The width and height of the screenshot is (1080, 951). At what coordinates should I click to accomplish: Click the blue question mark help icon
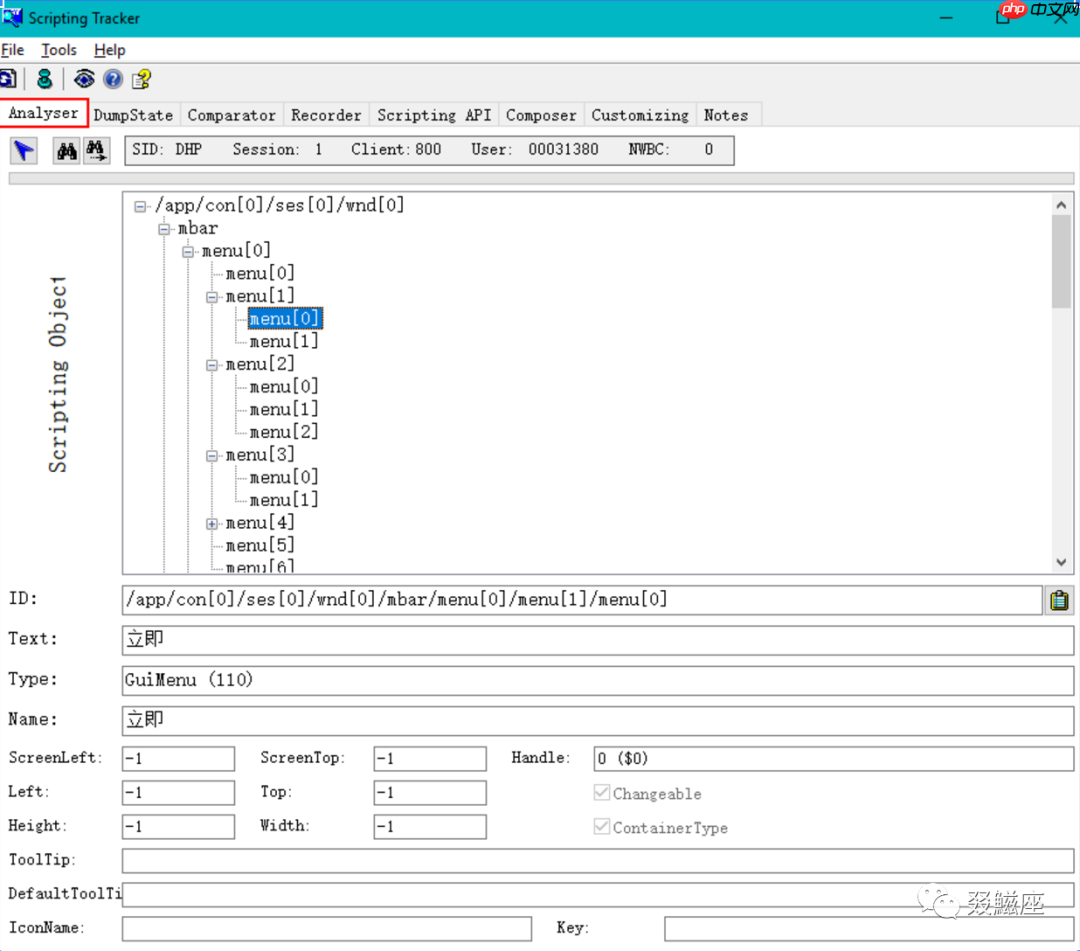click(x=113, y=79)
